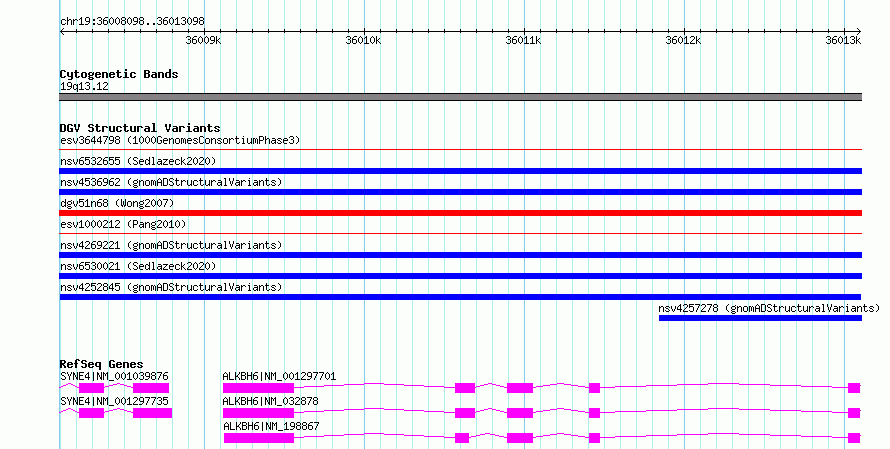Select the Cytogenetic Bands track heading
This screenshot has height=449, width=890.
click(119, 74)
